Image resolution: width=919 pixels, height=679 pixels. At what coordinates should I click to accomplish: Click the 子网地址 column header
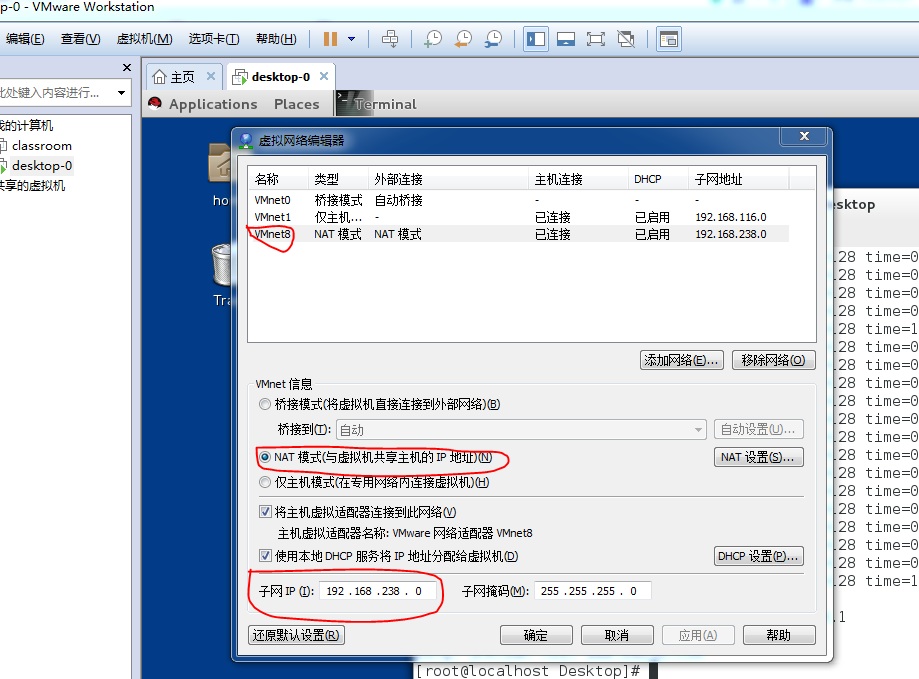(738, 179)
